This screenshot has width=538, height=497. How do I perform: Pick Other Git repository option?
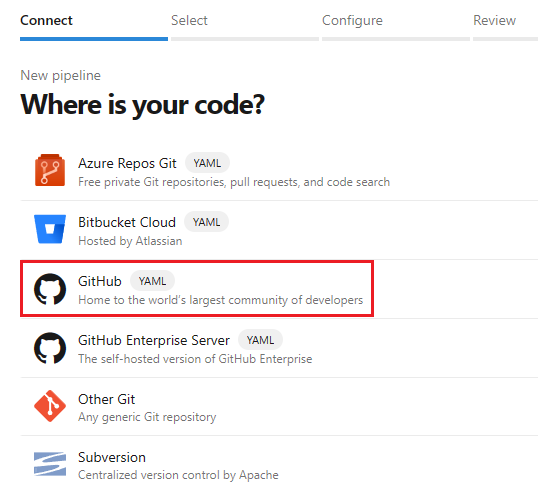pyautogui.click(x=279, y=407)
